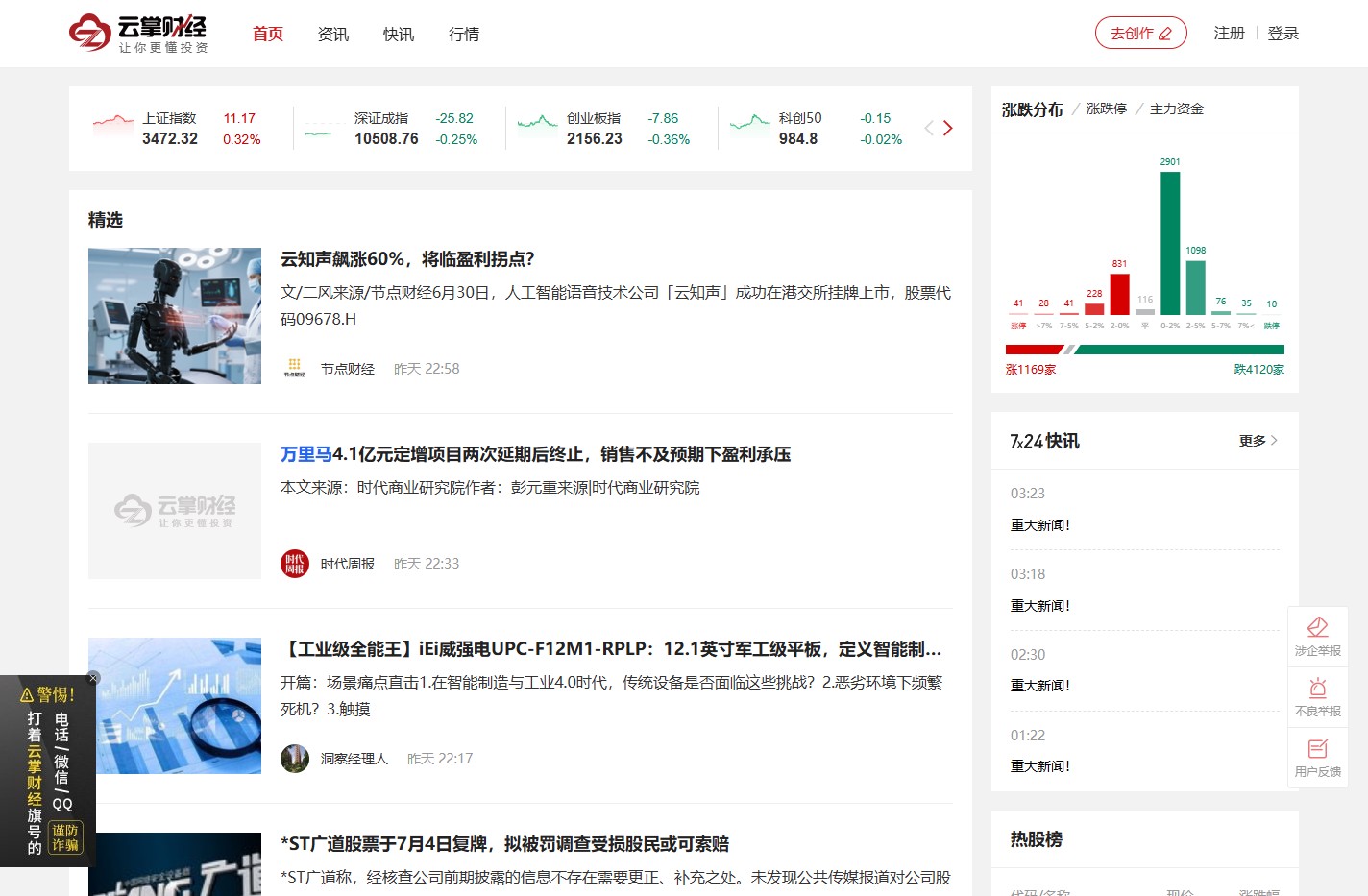Open the 注册 link
Viewport: 1368px width, 896px height.
(x=1229, y=33)
